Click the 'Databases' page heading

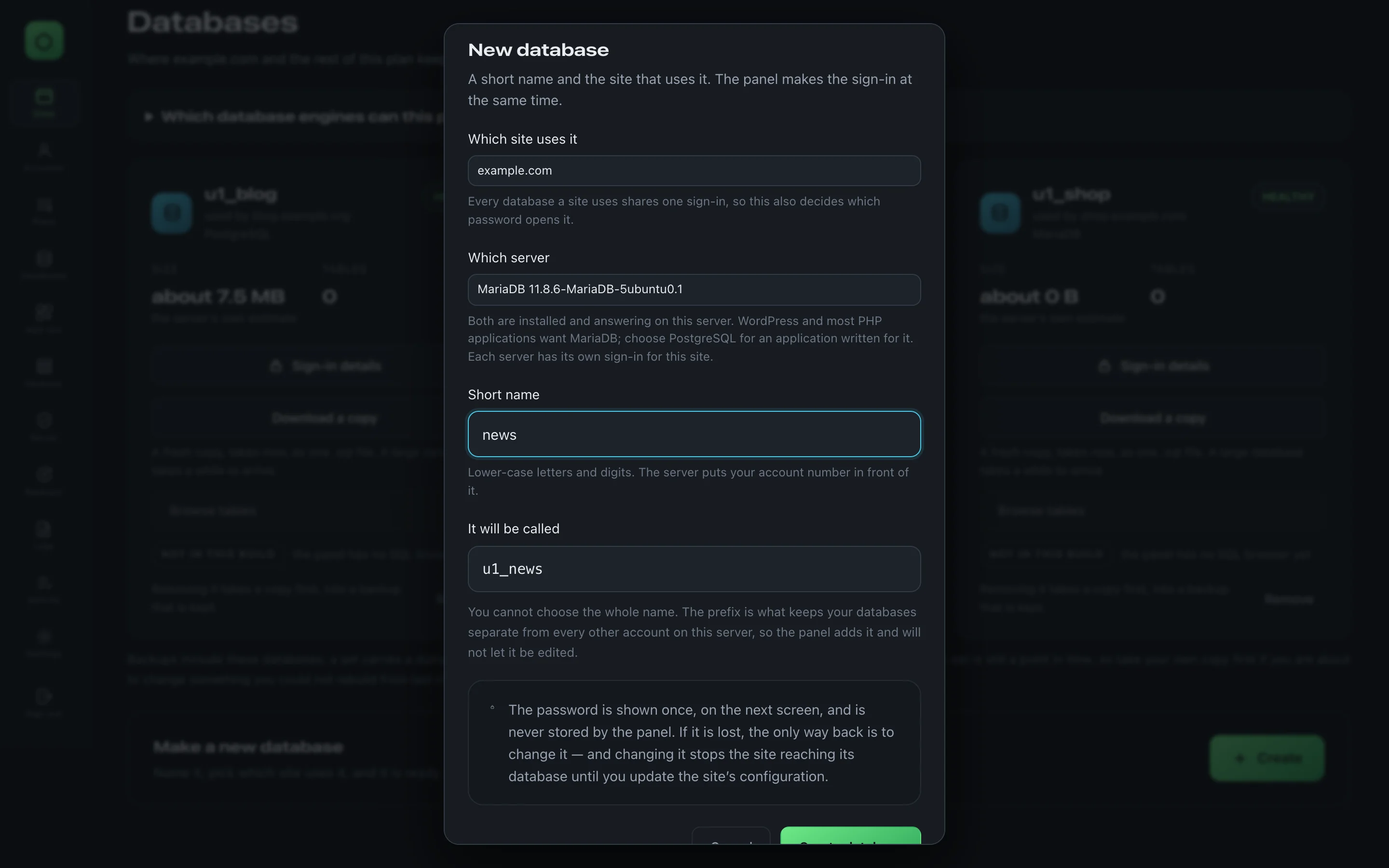coord(213,22)
